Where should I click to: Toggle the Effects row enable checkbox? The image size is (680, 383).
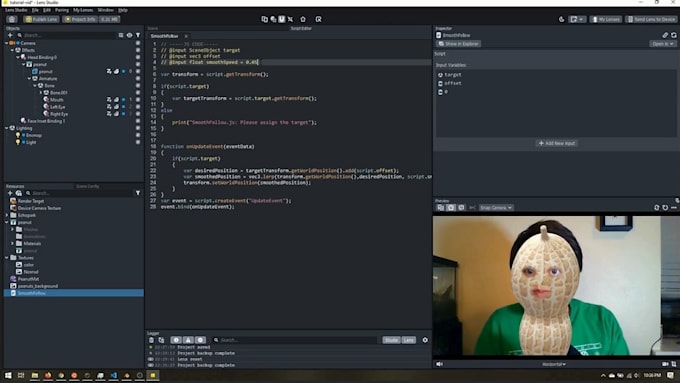click(x=138, y=50)
